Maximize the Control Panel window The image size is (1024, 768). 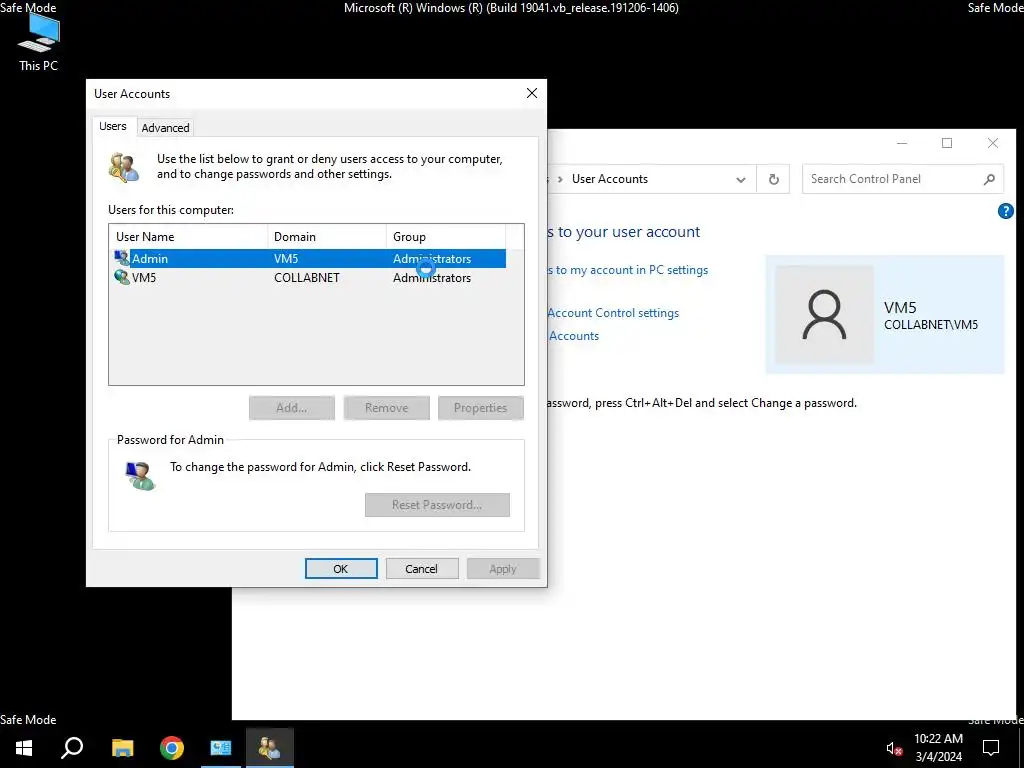coord(947,143)
